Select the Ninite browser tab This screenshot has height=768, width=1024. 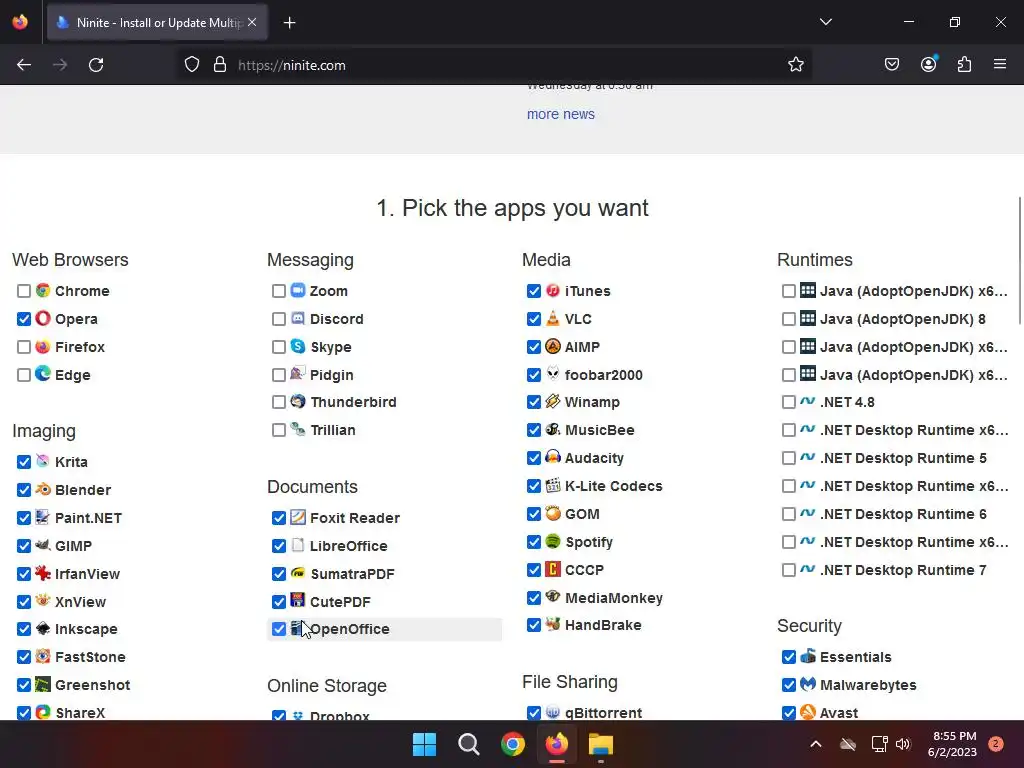[157, 22]
